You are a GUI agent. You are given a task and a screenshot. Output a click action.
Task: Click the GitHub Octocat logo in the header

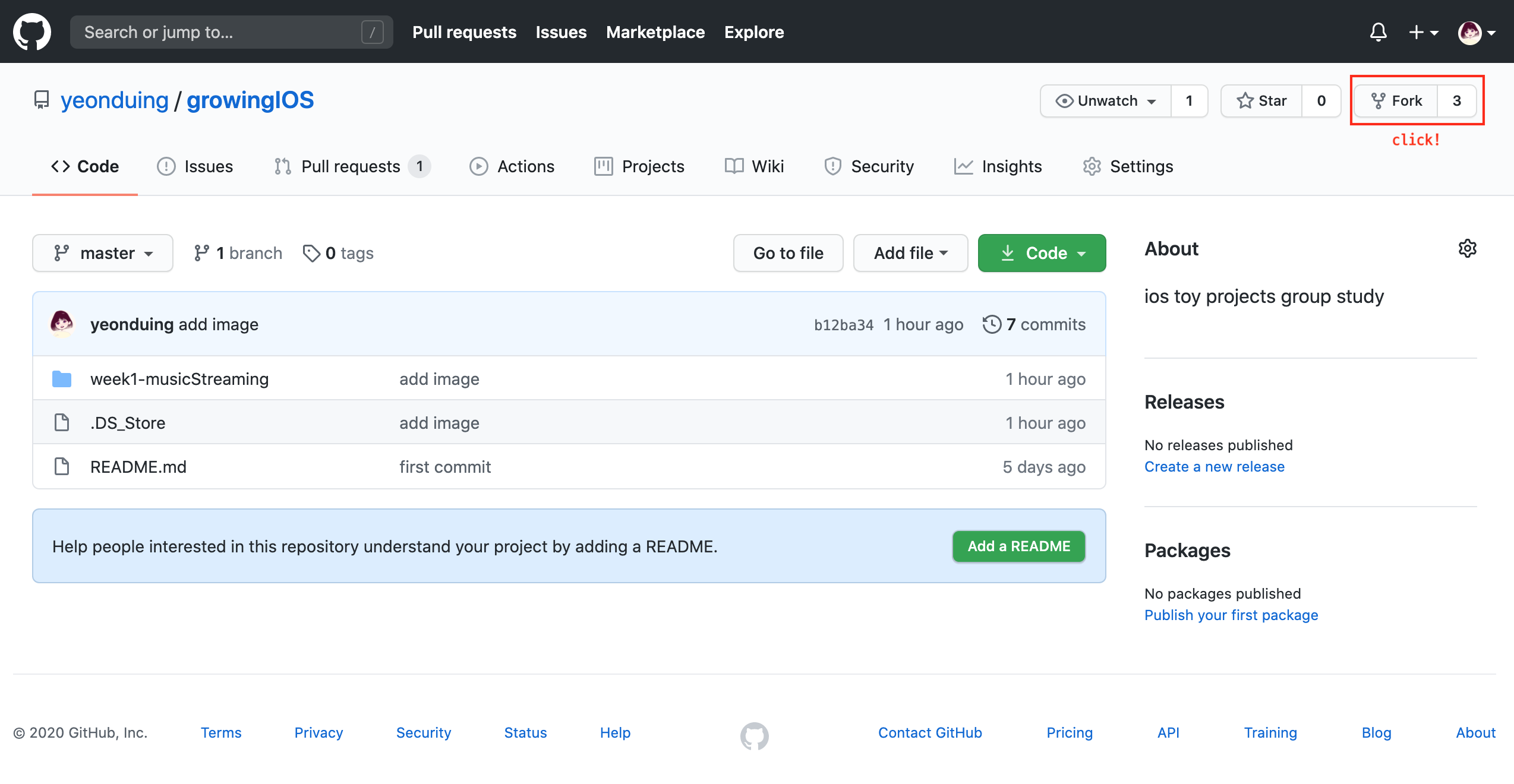point(32,32)
